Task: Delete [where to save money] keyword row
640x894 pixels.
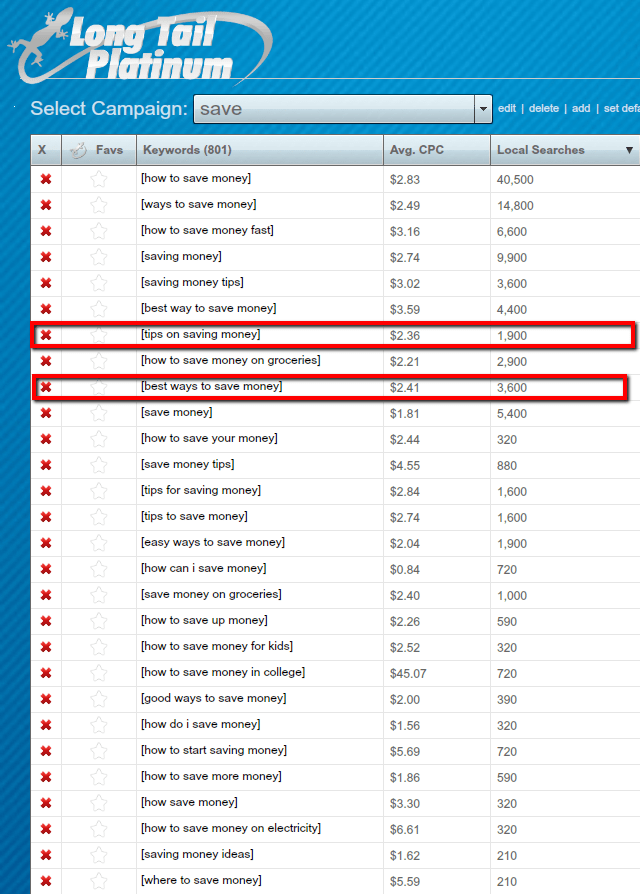Action: [46, 881]
